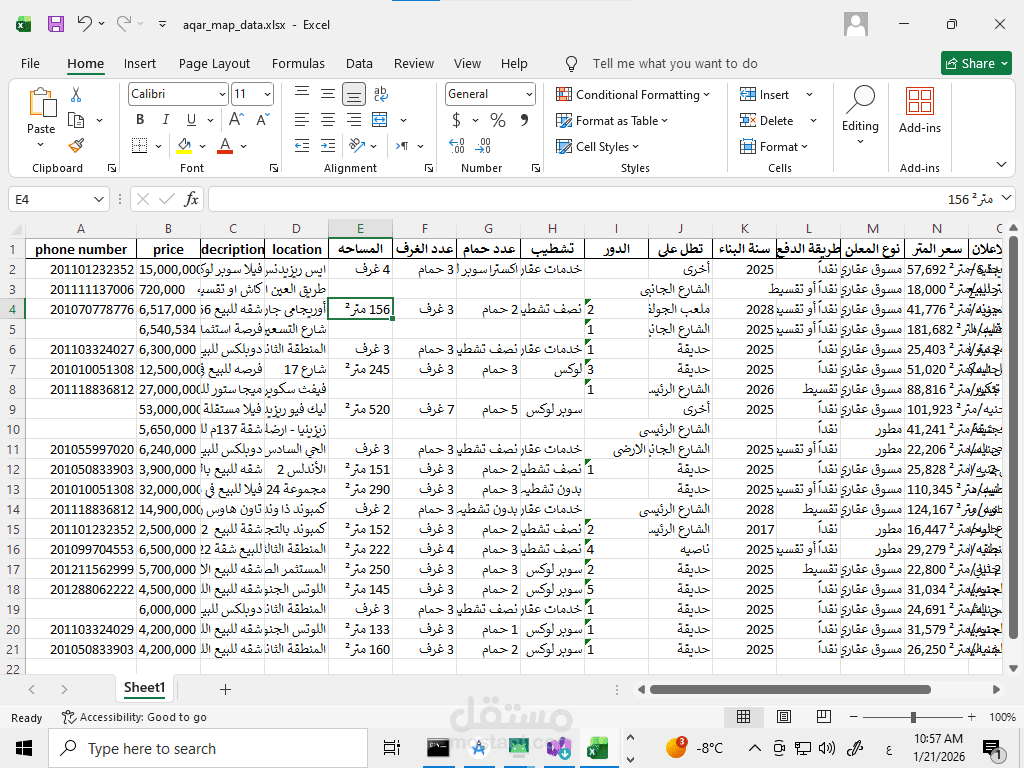The height and width of the screenshot is (768, 1024).
Task: Toggle Bottom Align (active)
Action: [354, 94]
